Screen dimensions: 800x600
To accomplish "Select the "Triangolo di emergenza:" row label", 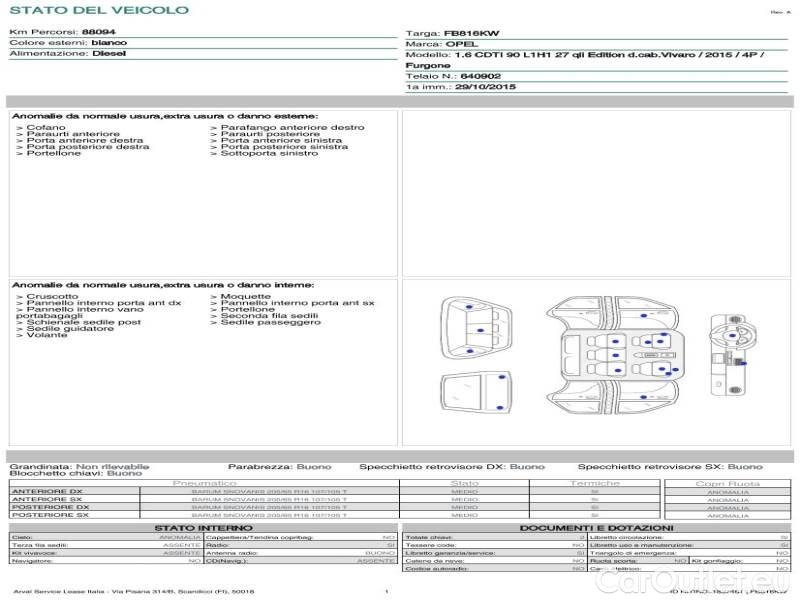I will [633, 553].
